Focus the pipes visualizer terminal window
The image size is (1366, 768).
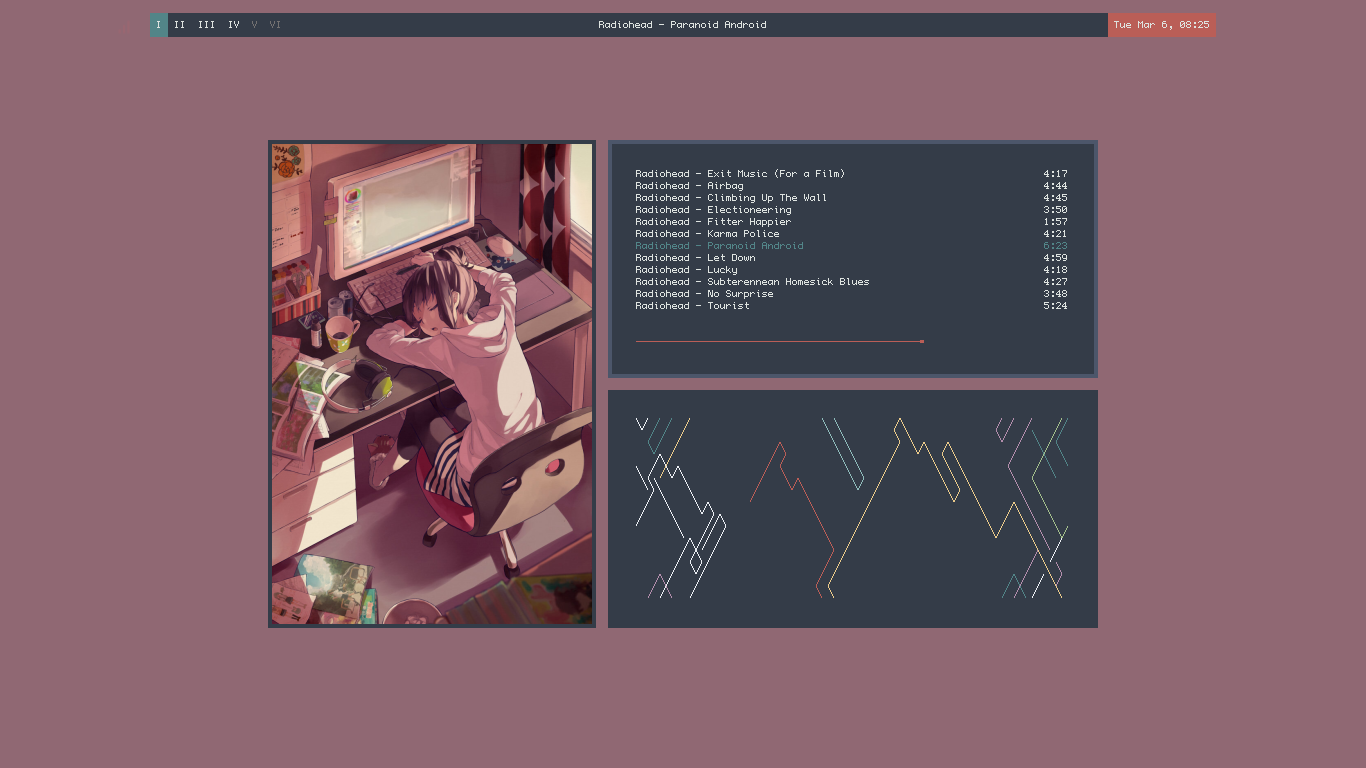(853, 509)
